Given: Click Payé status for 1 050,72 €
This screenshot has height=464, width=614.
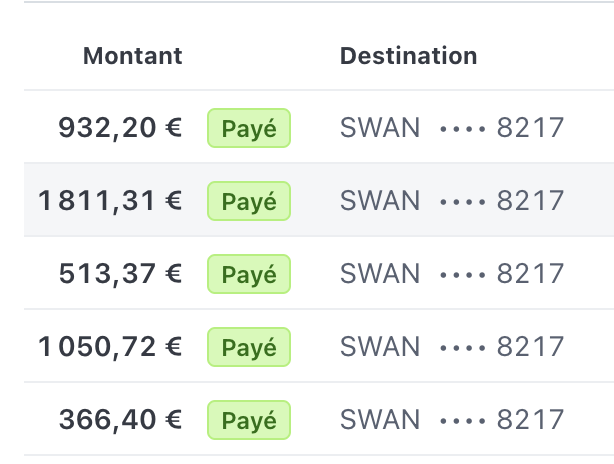Looking at the screenshot, I should pyautogui.click(x=248, y=347).
